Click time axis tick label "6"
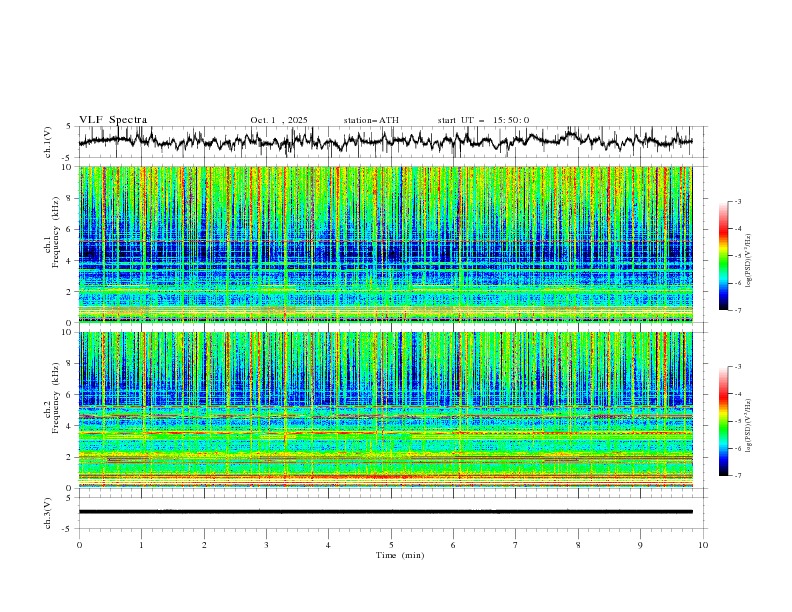Screen dimensions: 792x612 click(453, 545)
